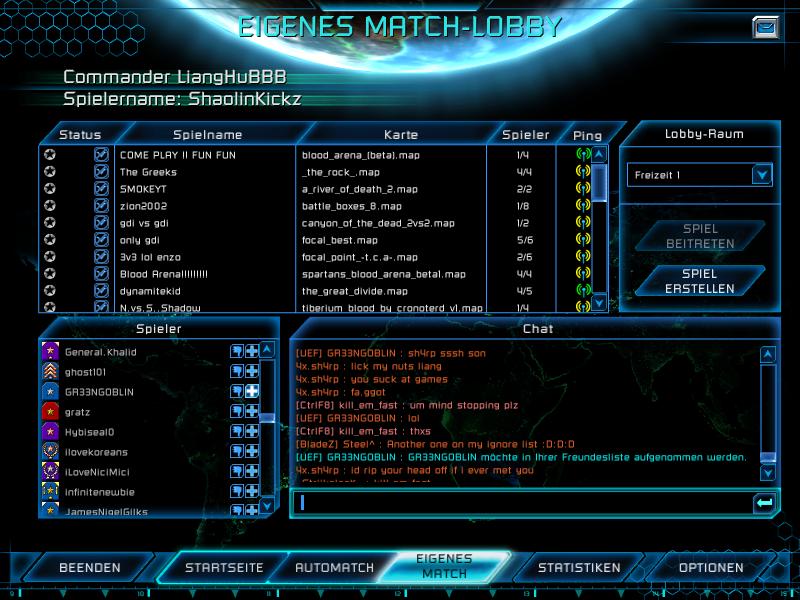Viewport: 800px width, 600px height.
Task: Sort the game list by Spielname header
Action: [x=208, y=134]
